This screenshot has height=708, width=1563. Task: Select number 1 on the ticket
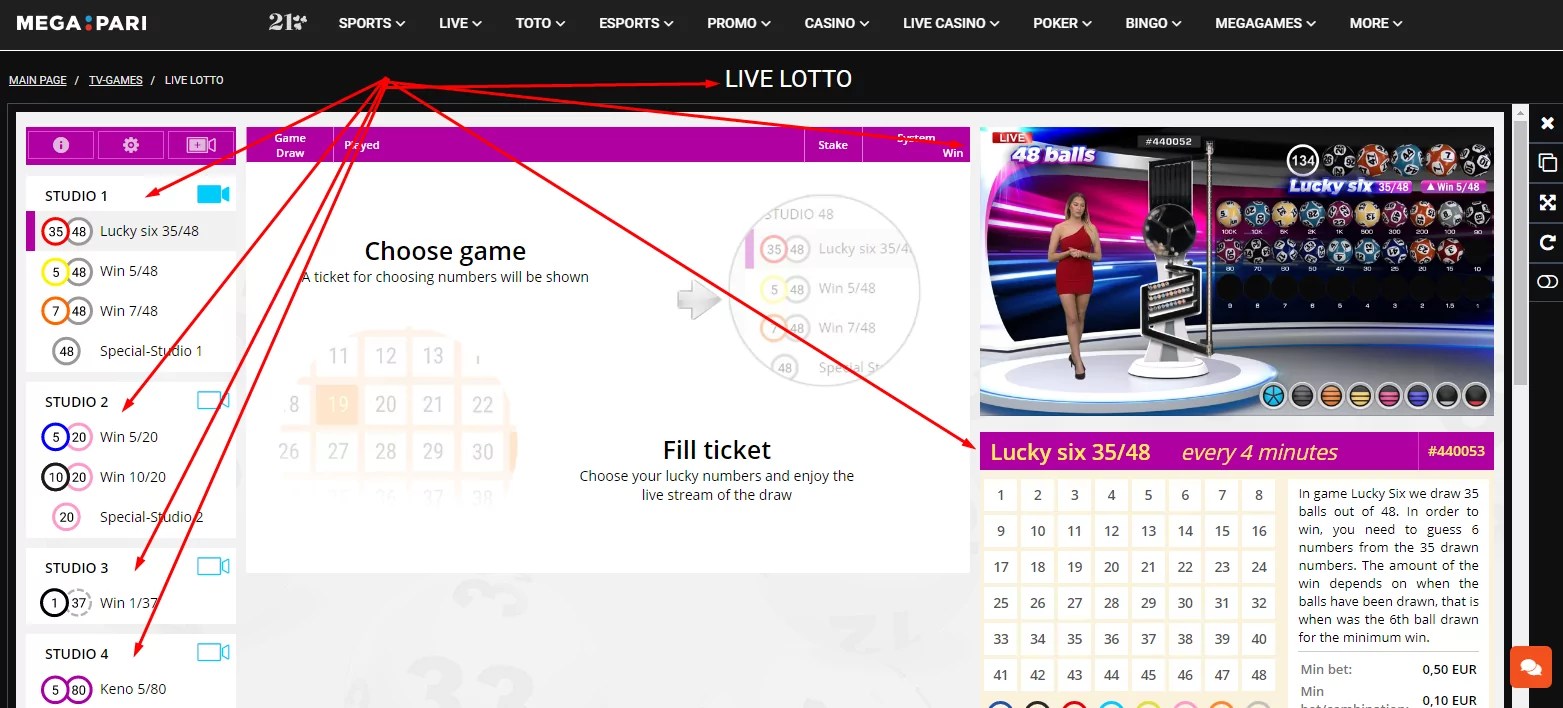click(1001, 495)
